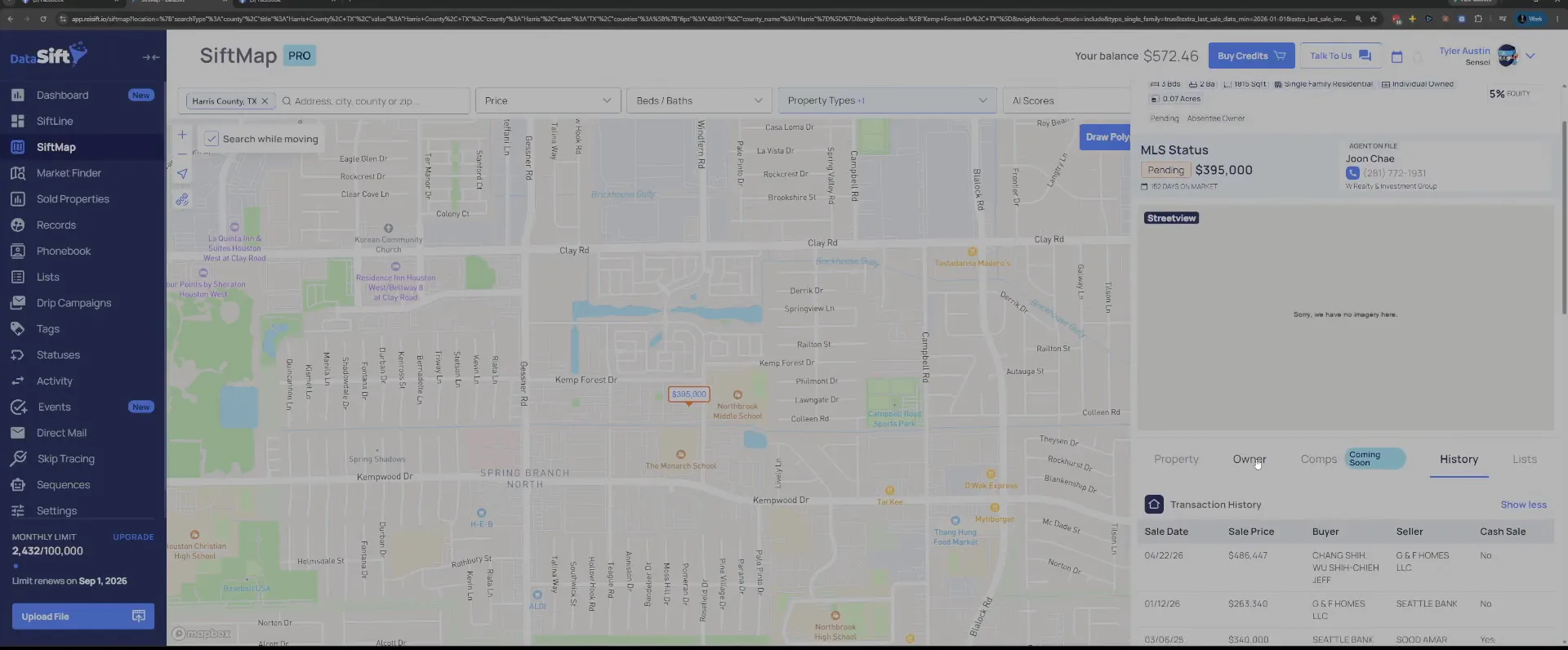Zoom in on the map
The image size is (1568, 650).
point(182,135)
